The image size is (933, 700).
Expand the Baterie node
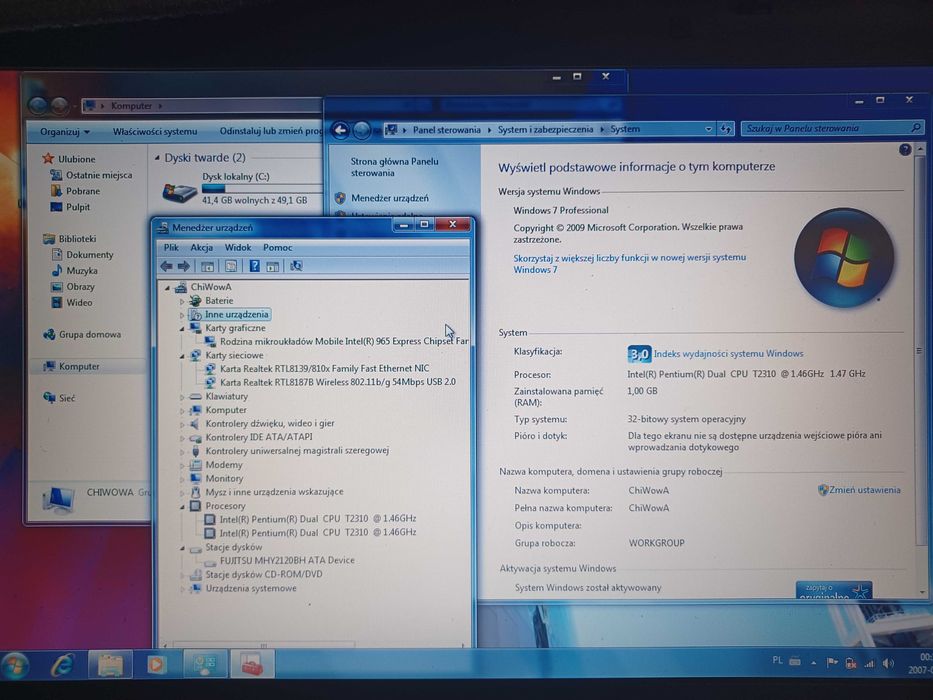182,301
